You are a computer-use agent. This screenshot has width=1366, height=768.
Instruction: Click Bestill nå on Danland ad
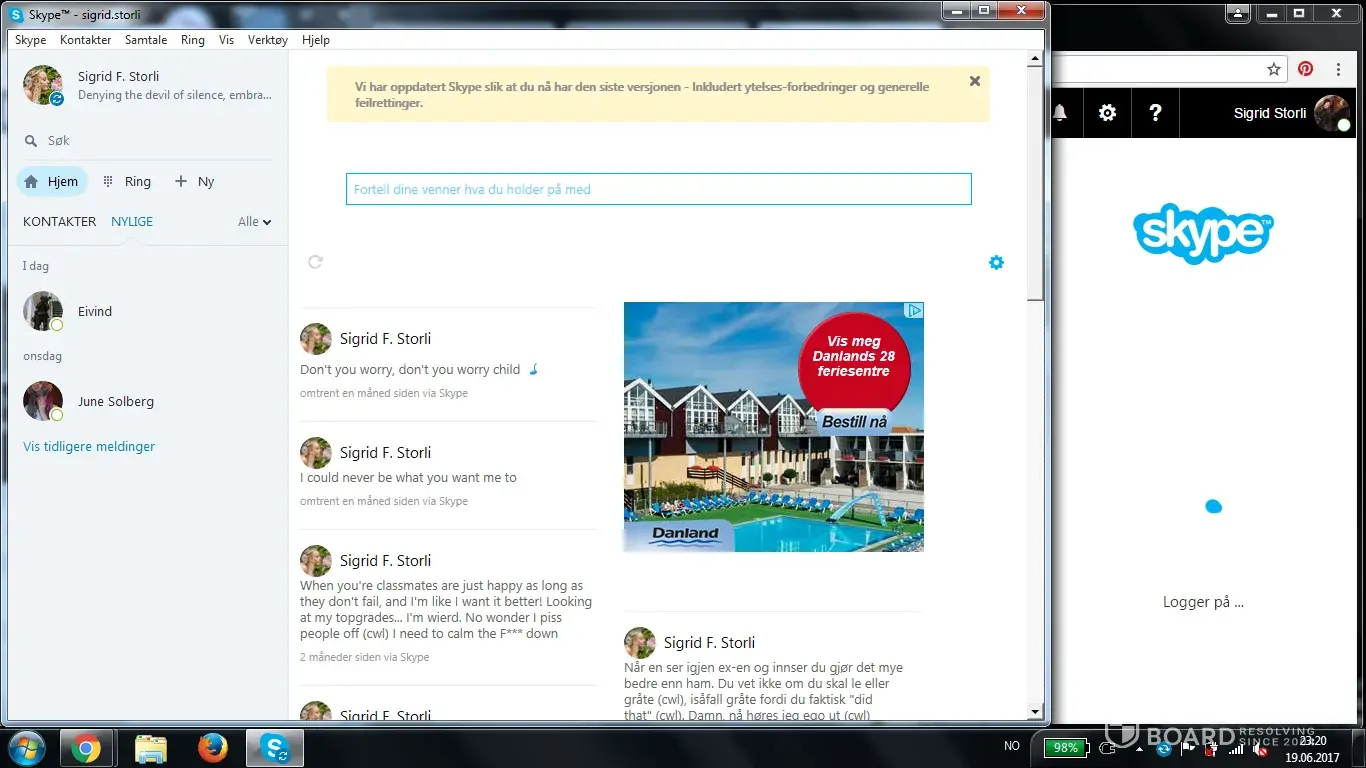854,422
